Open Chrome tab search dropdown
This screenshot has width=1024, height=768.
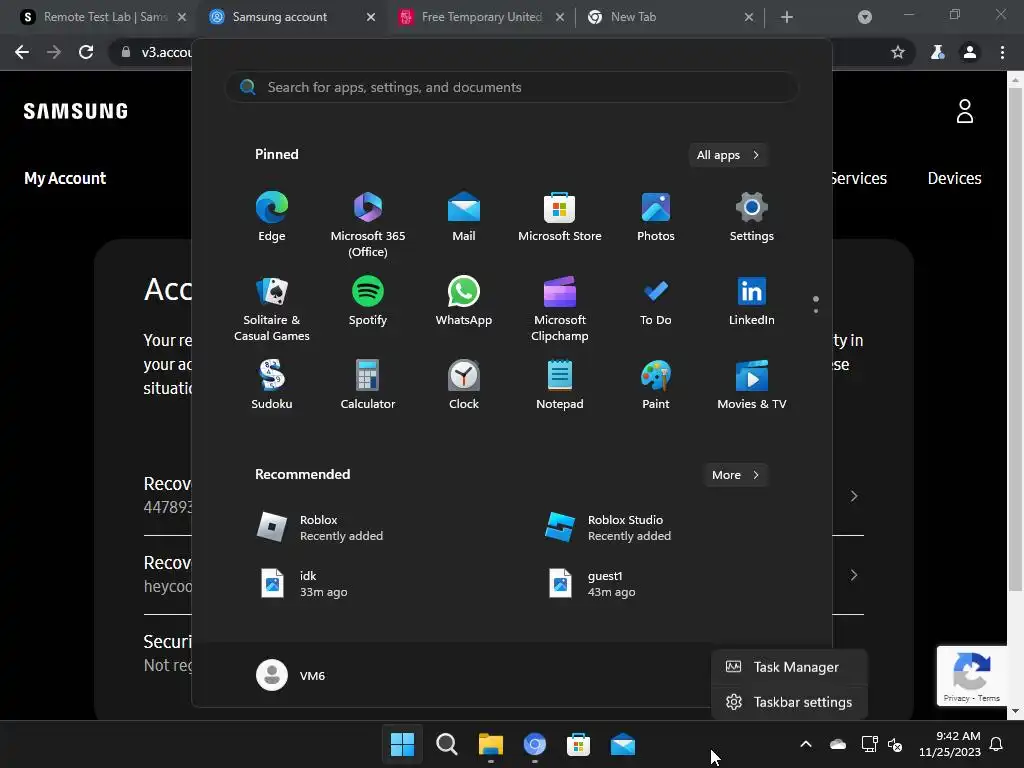[x=865, y=17]
